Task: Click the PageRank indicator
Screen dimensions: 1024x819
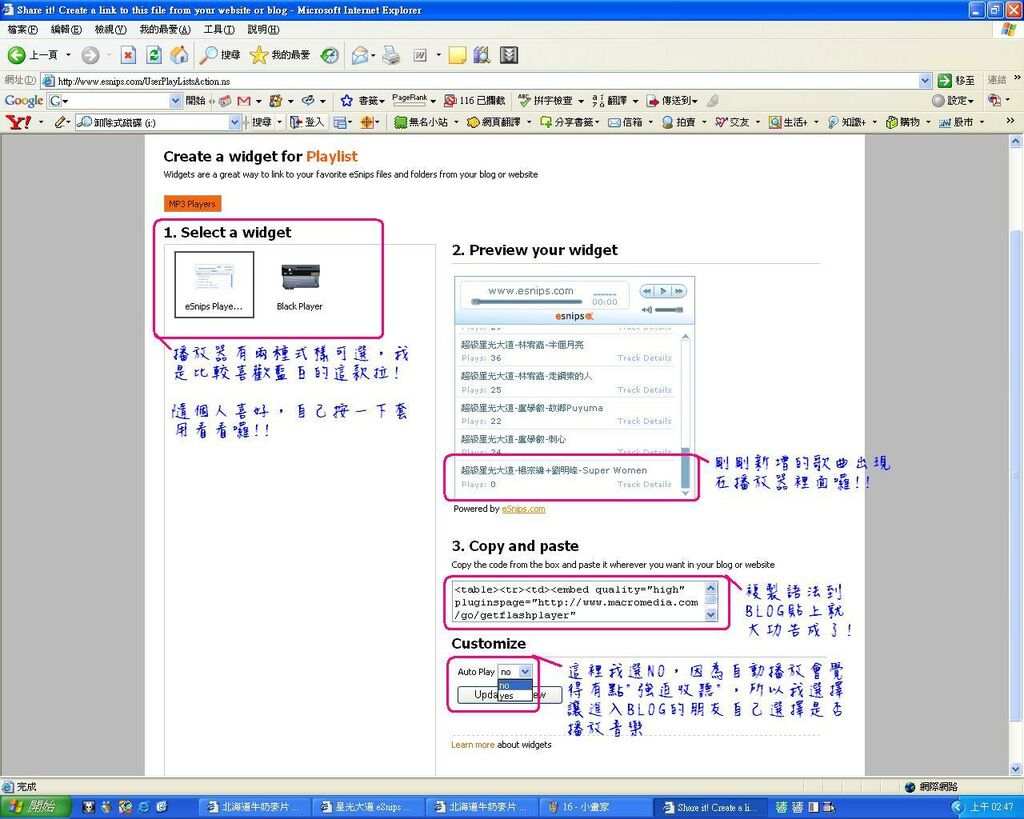Action: coord(410,100)
